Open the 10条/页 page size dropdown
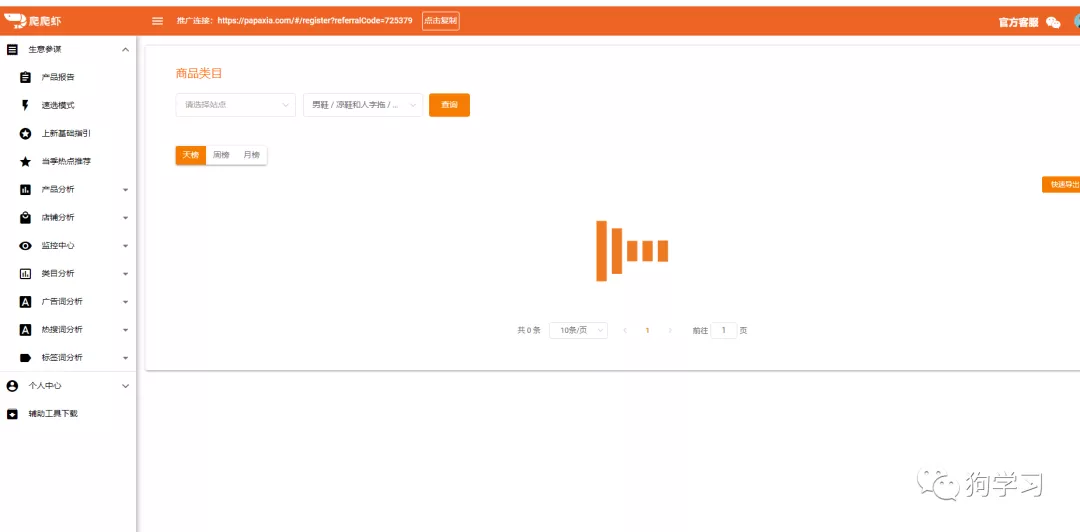 [x=579, y=331]
